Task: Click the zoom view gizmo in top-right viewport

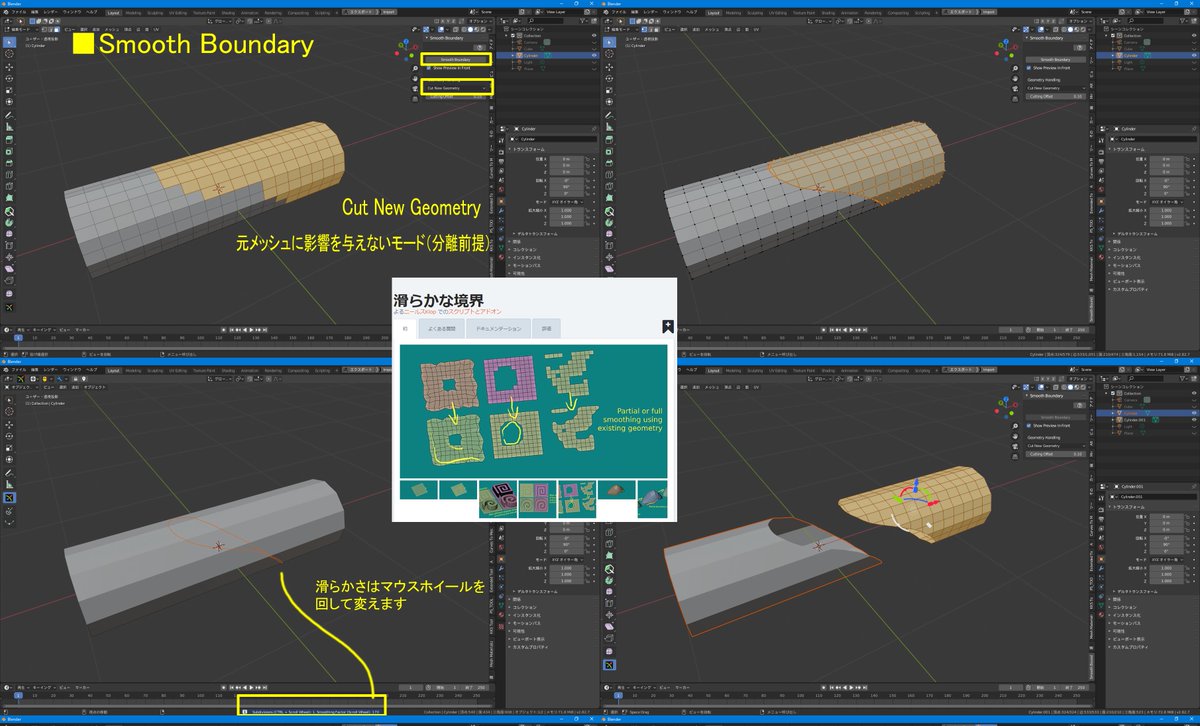Action: coord(1015,68)
